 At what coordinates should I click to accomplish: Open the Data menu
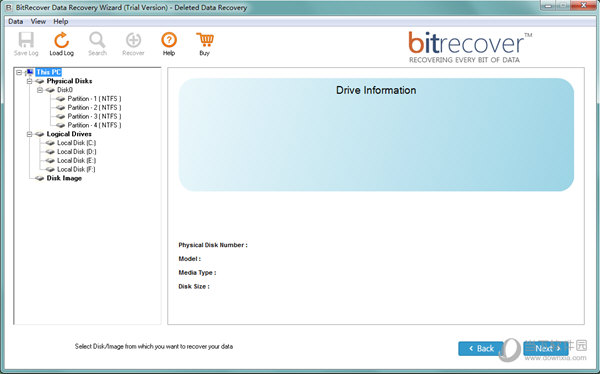(x=16, y=21)
